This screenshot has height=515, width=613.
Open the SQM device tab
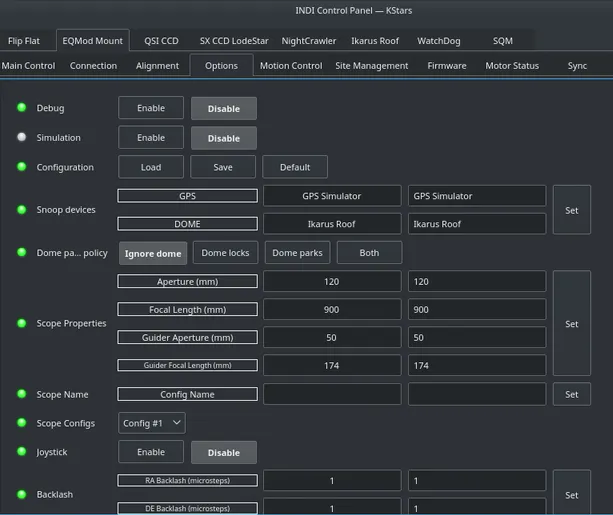pyautogui.click(x=502, y=41)
